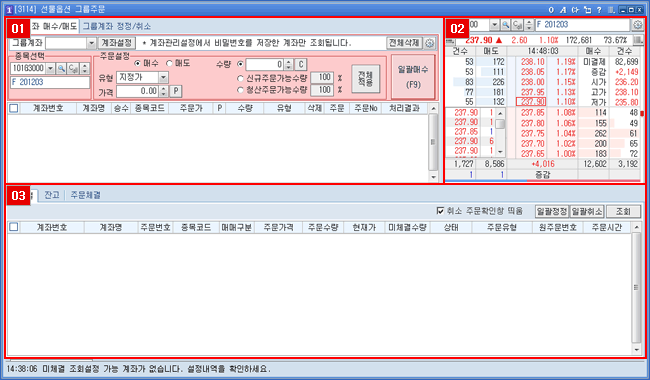Click the 청산주문가능수량 percent field
Image resolution: width=650 pixels, height=380 pixels.
322,90
